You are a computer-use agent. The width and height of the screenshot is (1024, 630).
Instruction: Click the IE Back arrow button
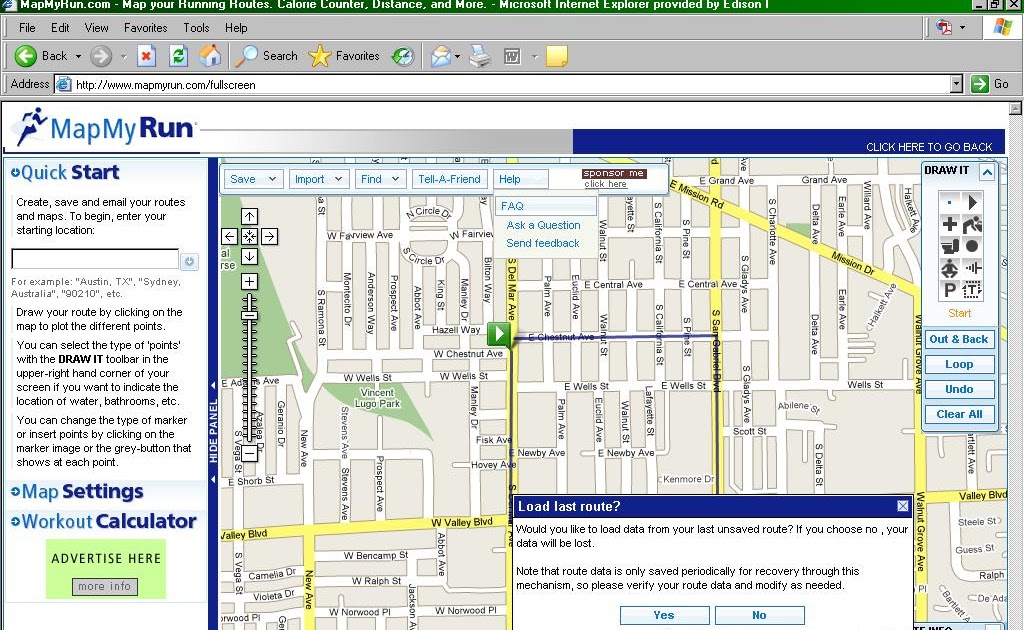(x=25, y=56)
